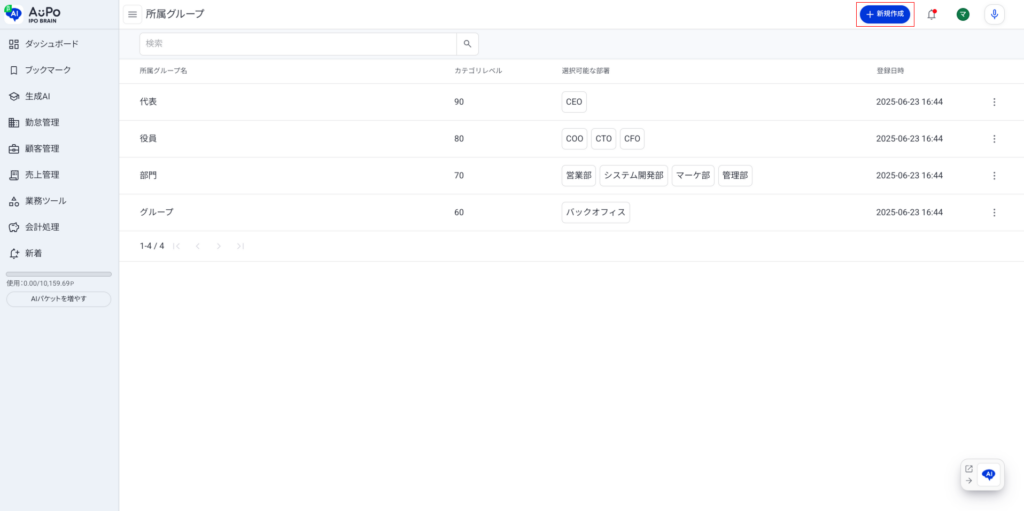Click the search magnifier icon

coord(467,44)
